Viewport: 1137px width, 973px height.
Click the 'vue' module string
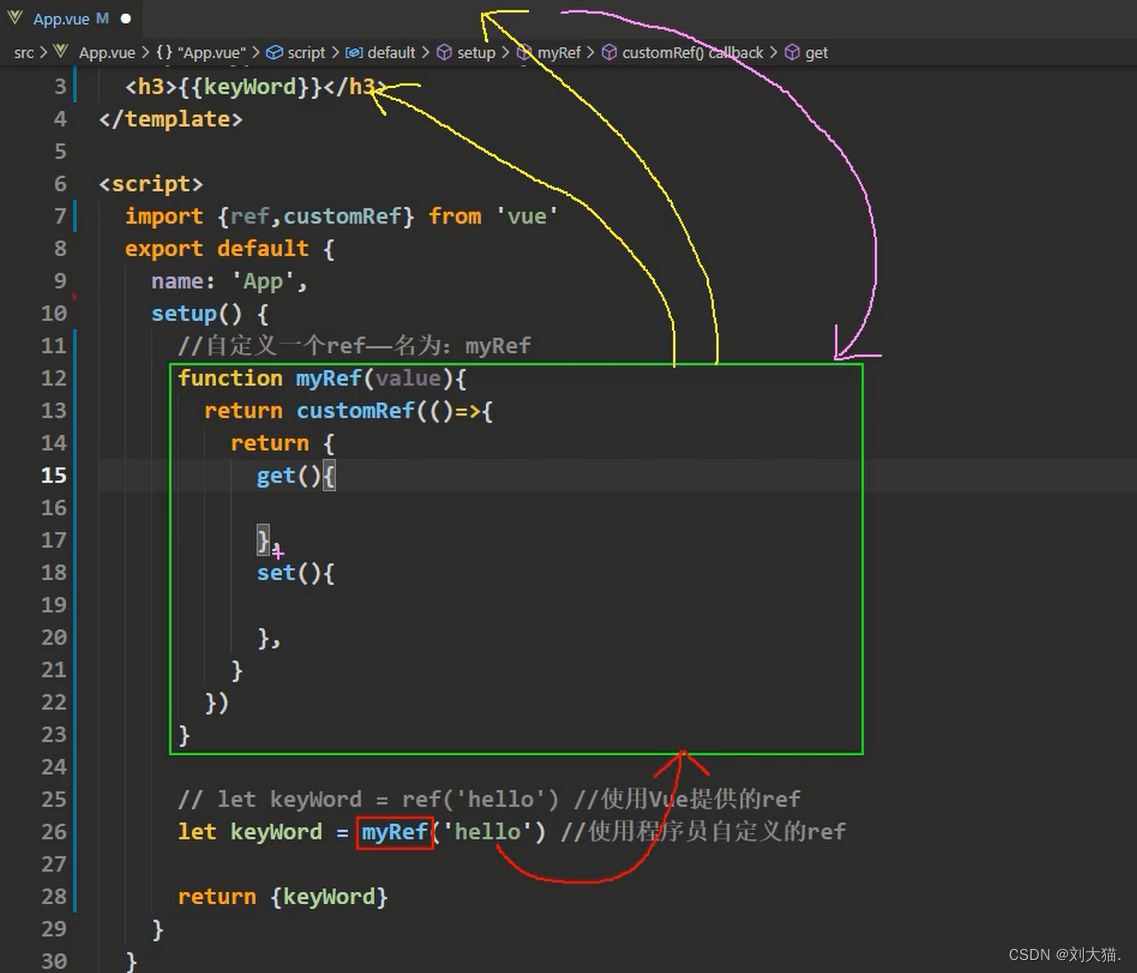click(x=527, y=216)
